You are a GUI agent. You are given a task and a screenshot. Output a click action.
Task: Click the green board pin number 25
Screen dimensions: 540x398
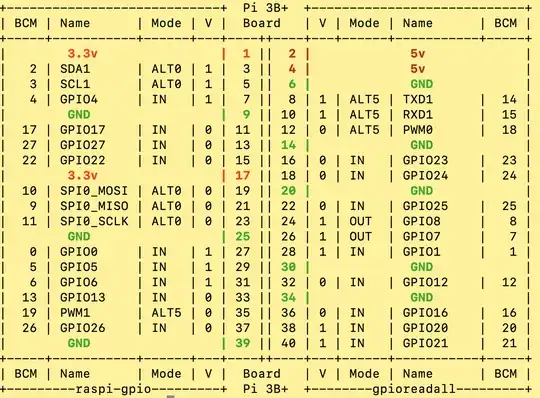242,237
